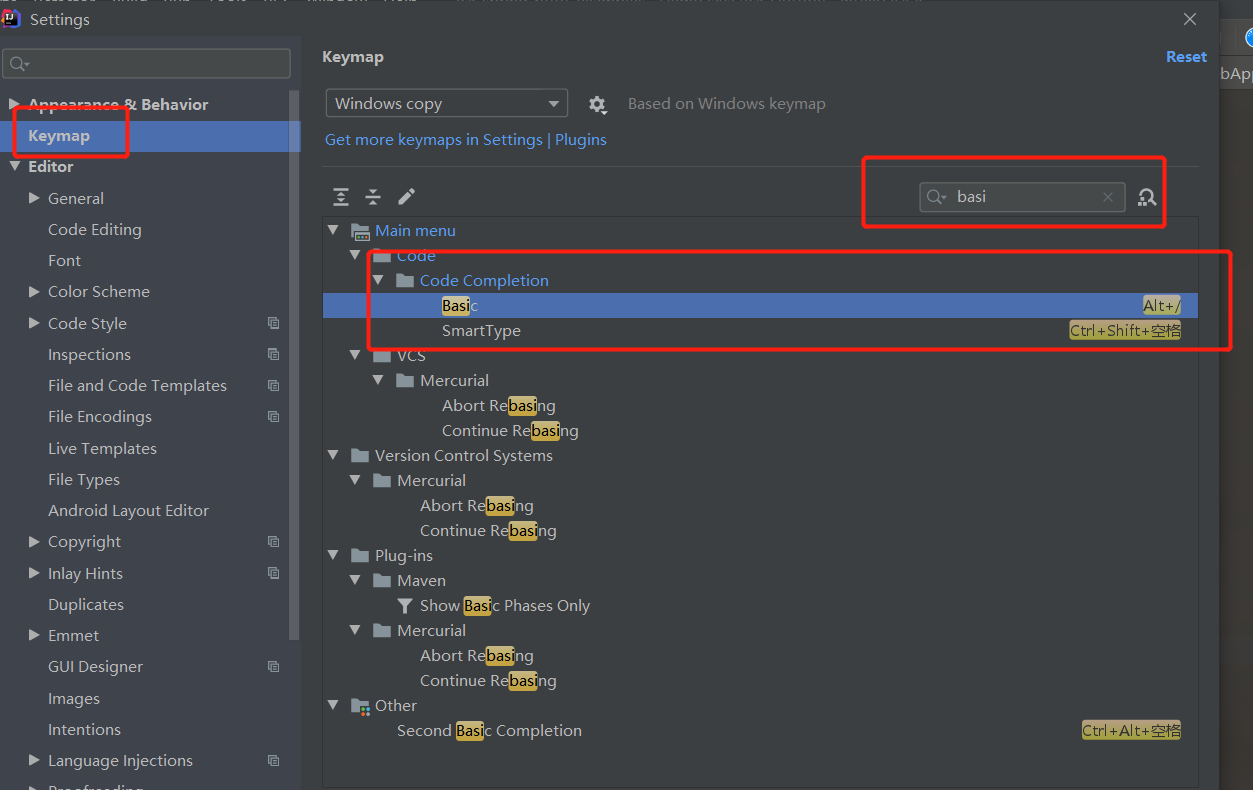
Task: Click the Other group icon
Action: pos(361,706)
